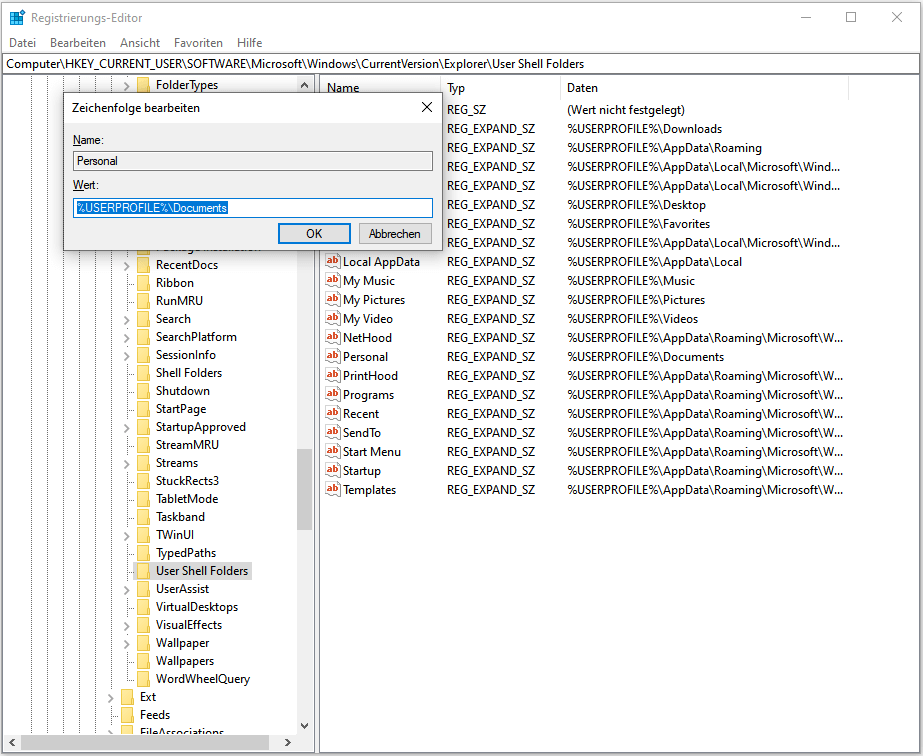Screen dimensions: 923x756
Task: Select the string value icon for NetHood
Action: [x=333, y=338]
